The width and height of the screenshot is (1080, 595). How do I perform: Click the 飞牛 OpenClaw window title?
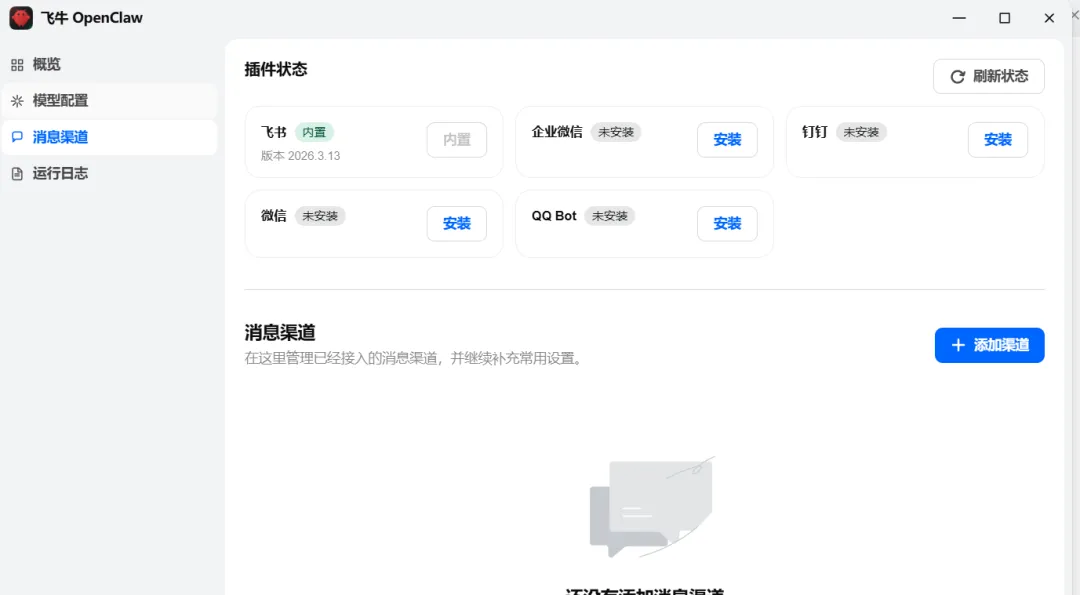[x=92, y=18]
